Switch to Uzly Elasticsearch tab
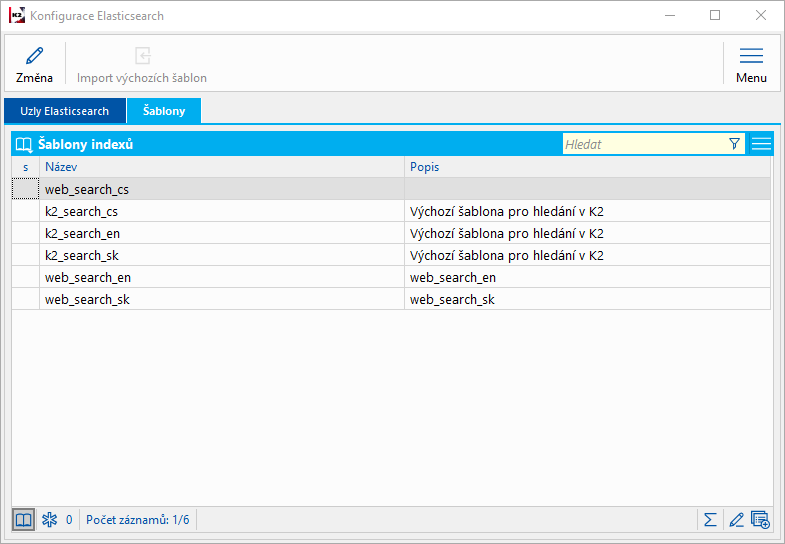The height and width of the screenshot is (544, 785). coord(65,111)
